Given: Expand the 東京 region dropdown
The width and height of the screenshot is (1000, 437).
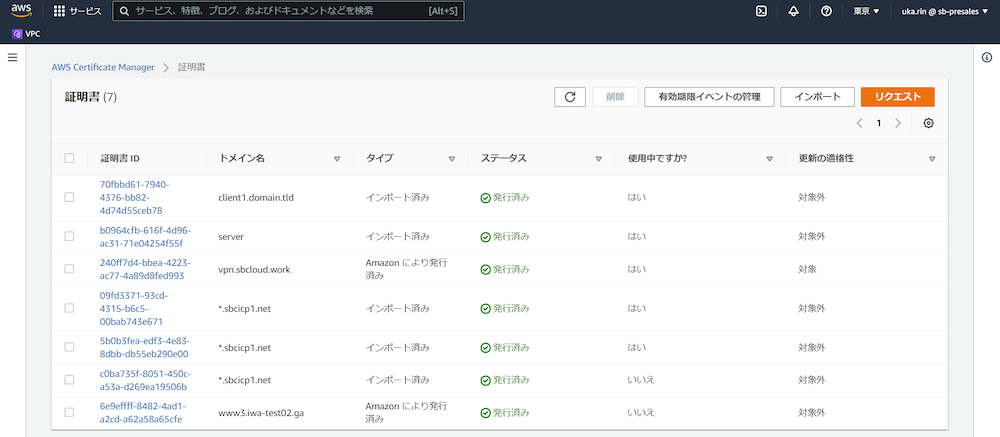Looking at the screenshot, I should point(866,11).
